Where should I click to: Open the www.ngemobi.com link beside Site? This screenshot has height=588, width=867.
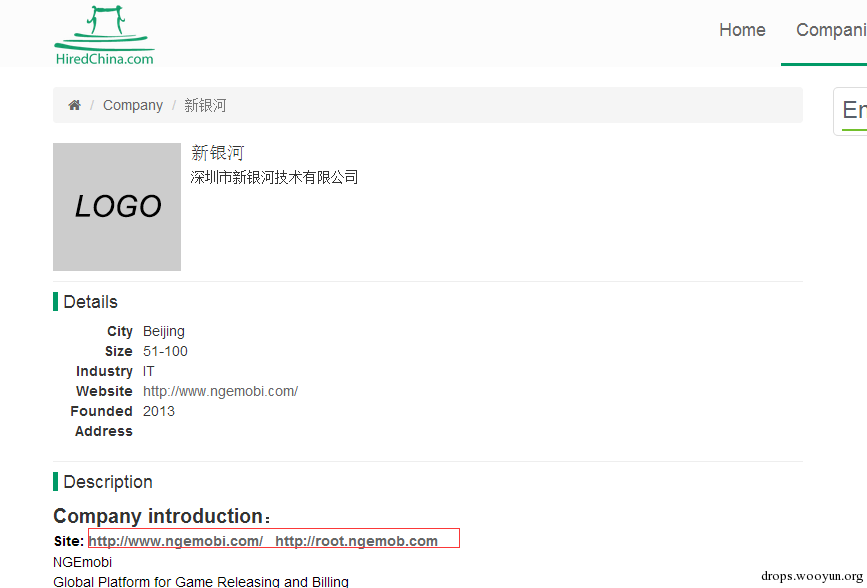click(x=176, y=541)
